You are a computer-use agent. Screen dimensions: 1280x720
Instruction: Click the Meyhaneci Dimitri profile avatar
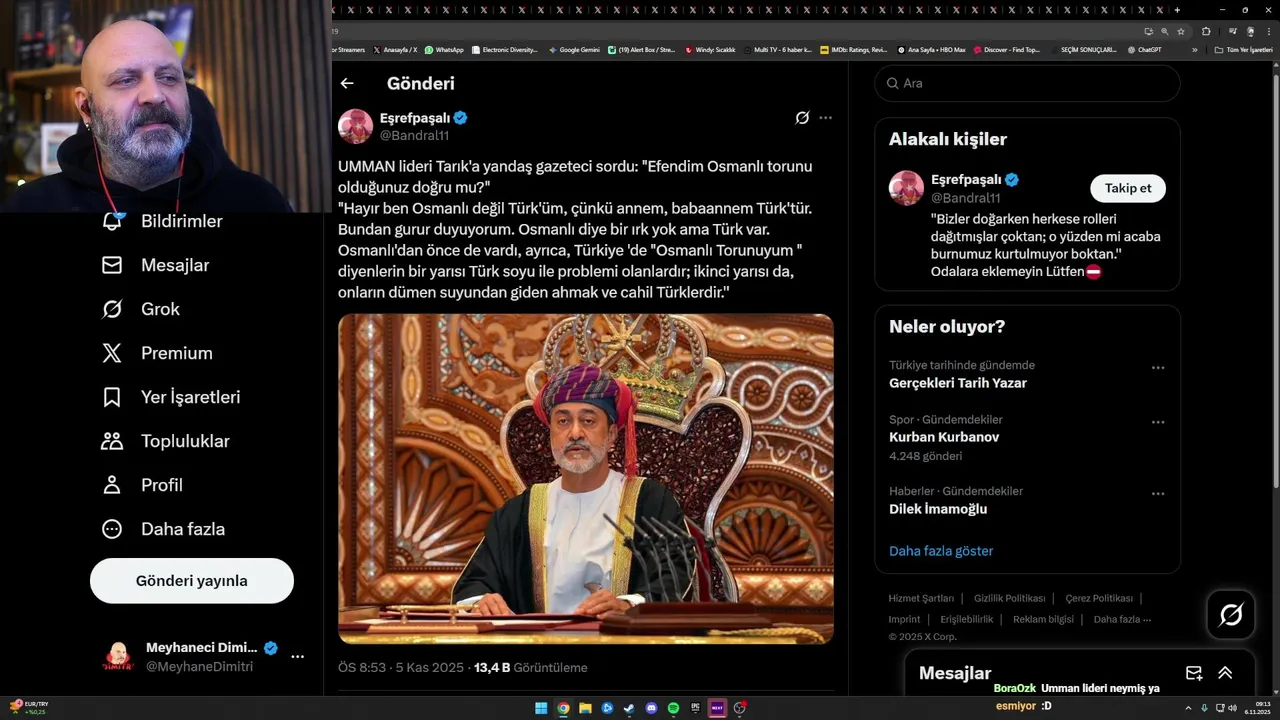(118, 657)
